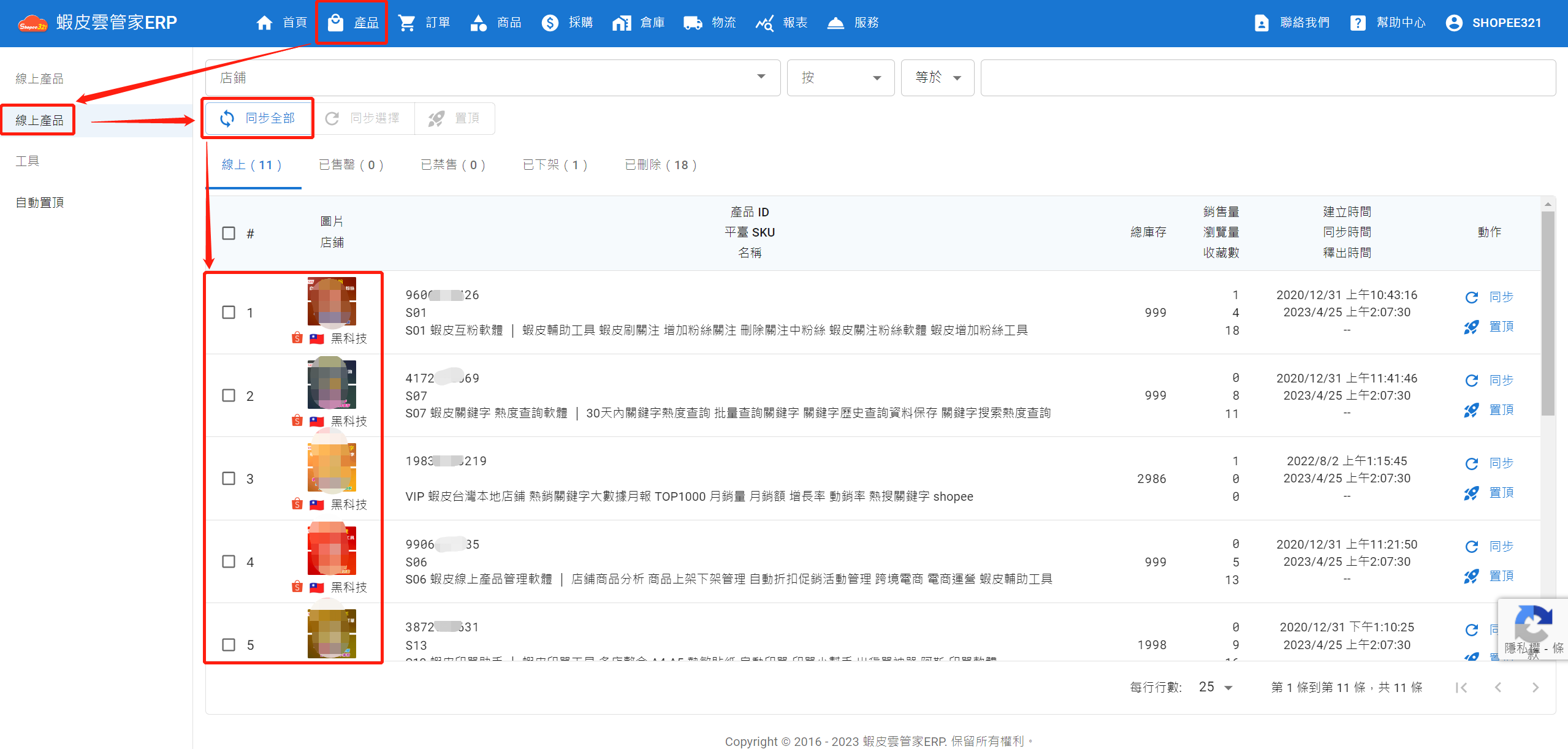
Task: Open the 等於 operator dropdown
Action: (937, 78)
